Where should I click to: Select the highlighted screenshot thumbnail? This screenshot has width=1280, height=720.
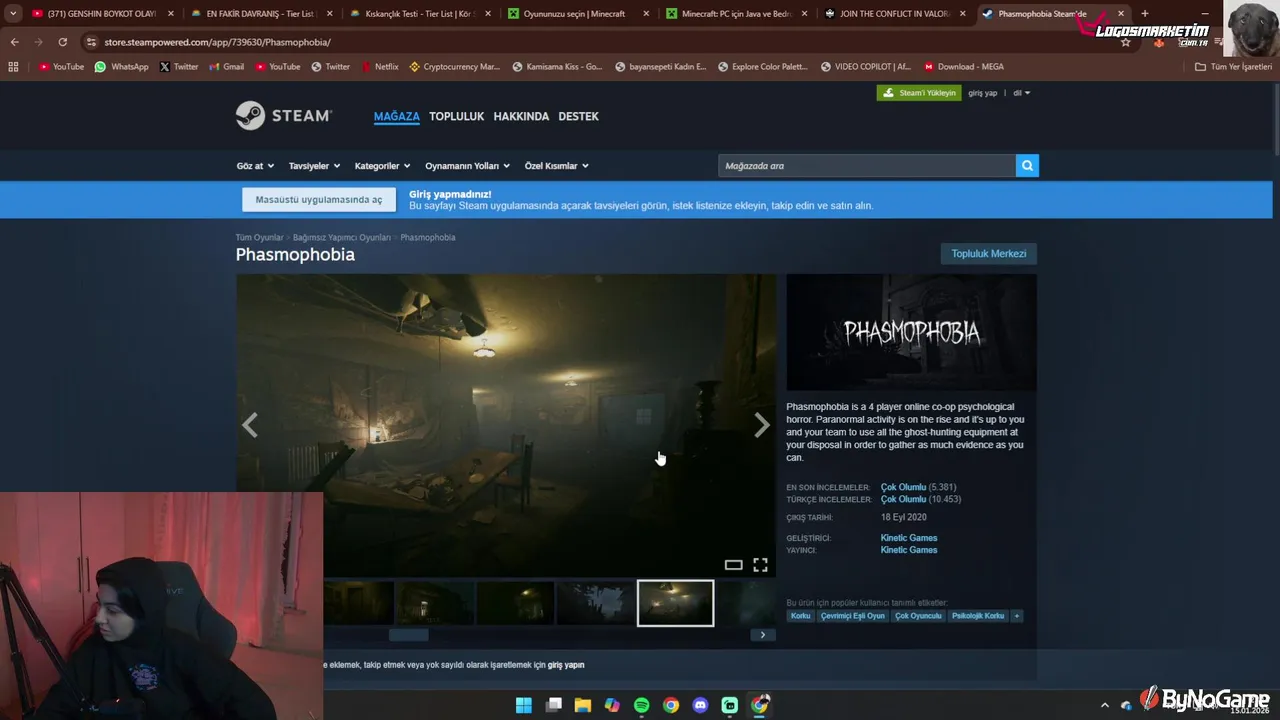(x=676, y=603)
